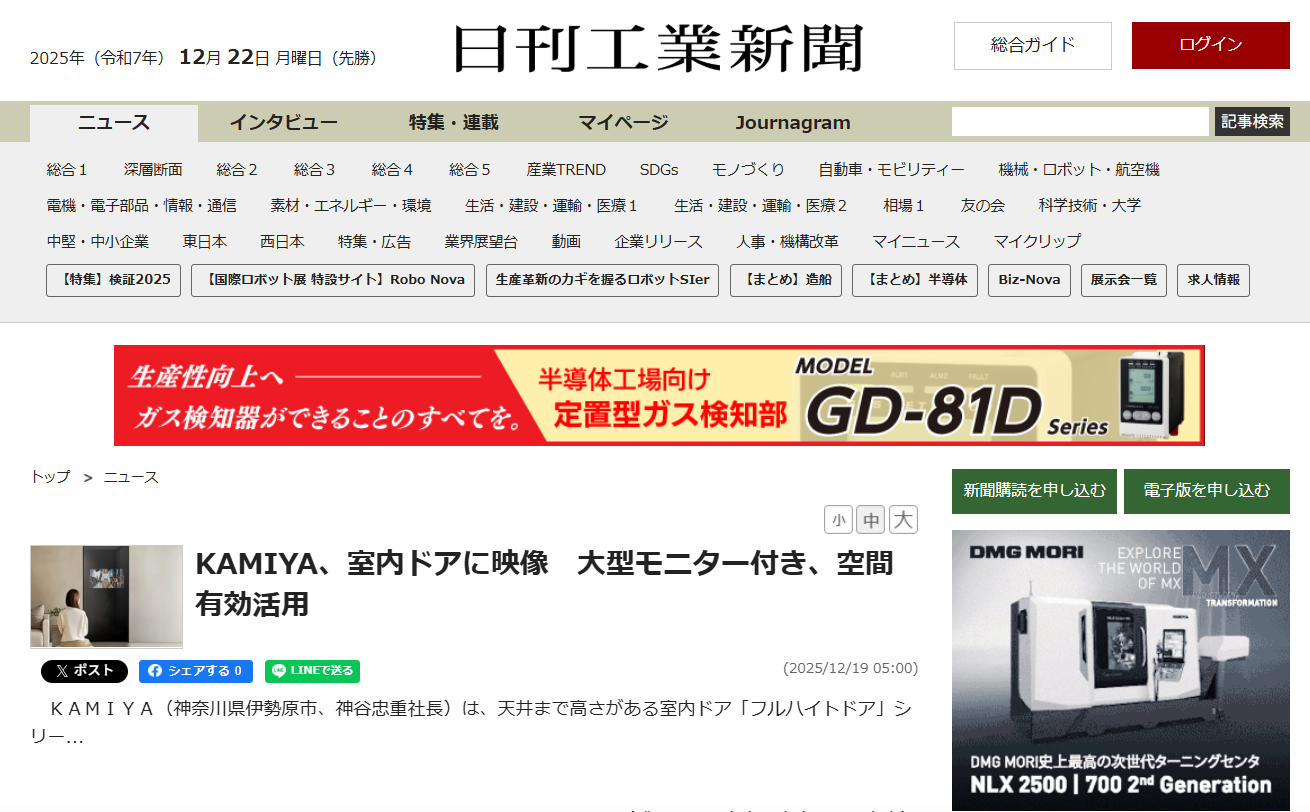
Task: Click 新聞購読を申し込む subscription button
Action: click(x=1034, y=491)
